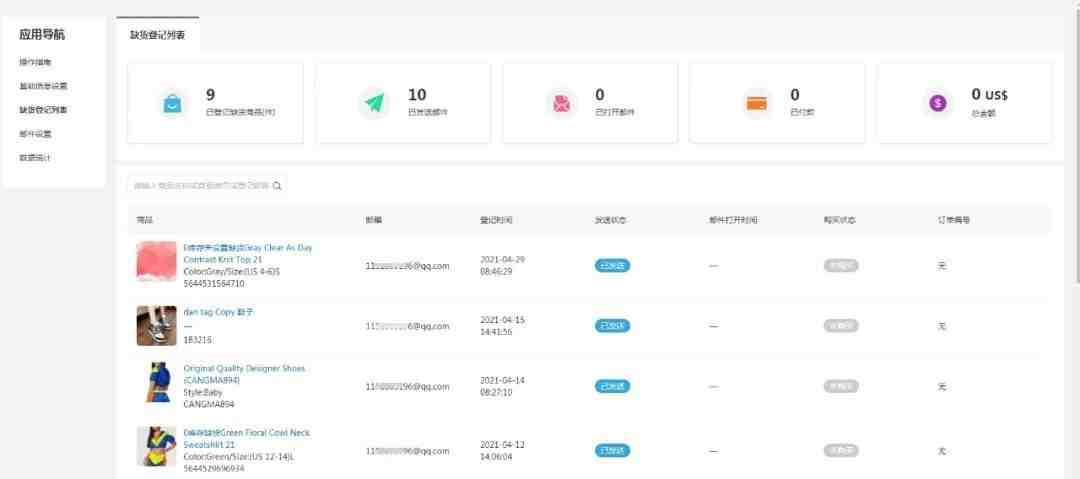1080x479 pixels.
Task: Open 邮件设置 in the sidebar
Action: pyautogui.click(x=35, y=134)
